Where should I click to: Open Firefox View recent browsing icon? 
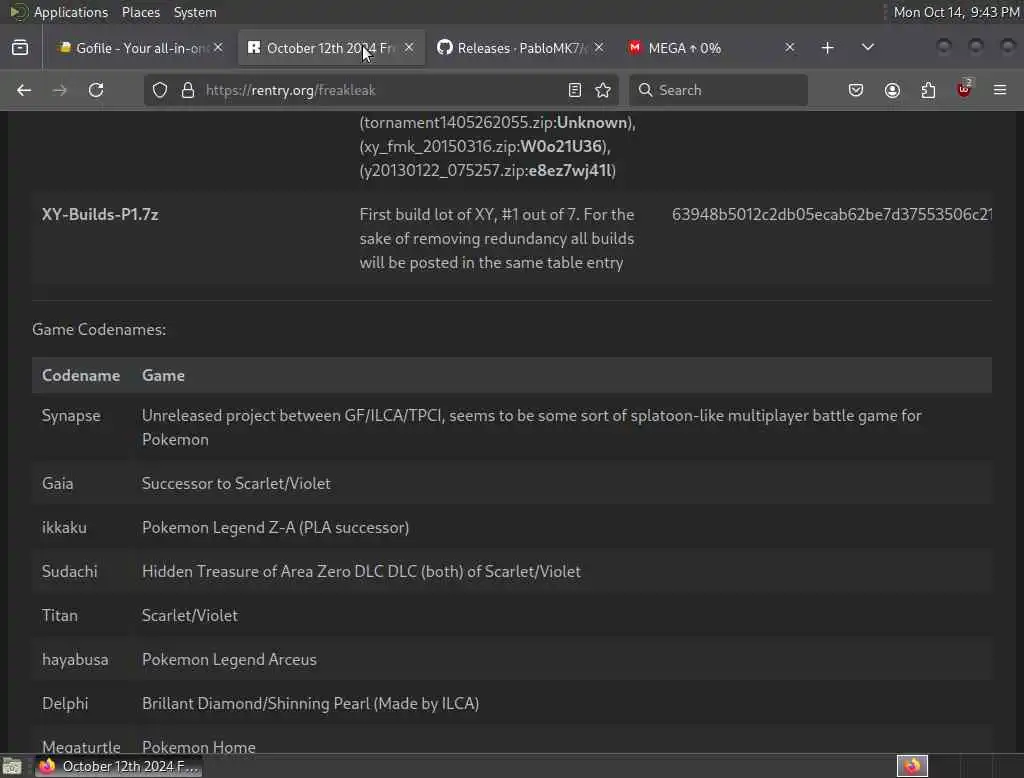pos(20,48)
